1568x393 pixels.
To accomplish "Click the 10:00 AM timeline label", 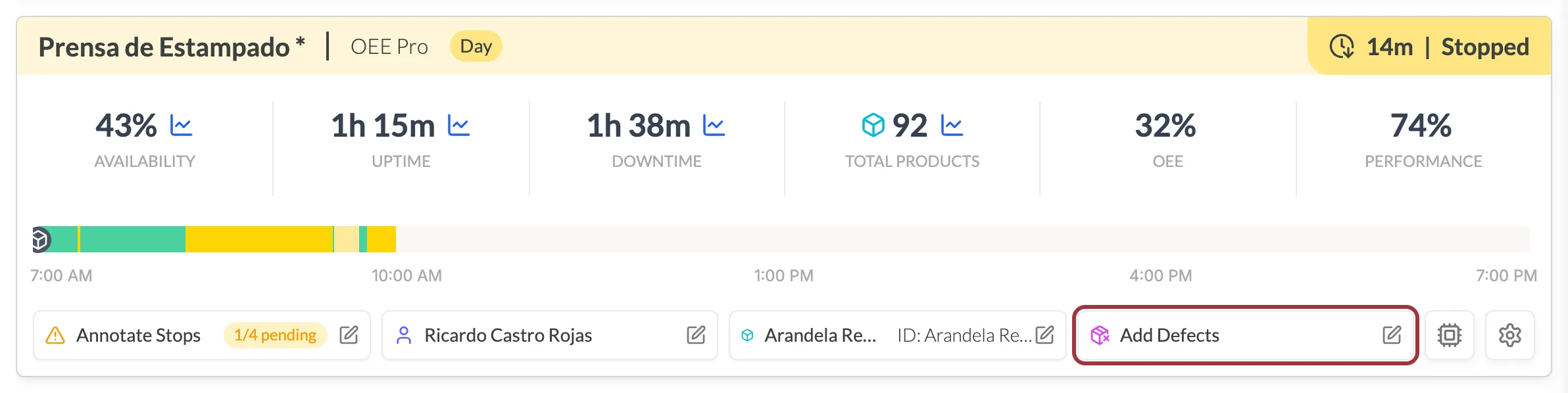I will [x=407, y=275].
